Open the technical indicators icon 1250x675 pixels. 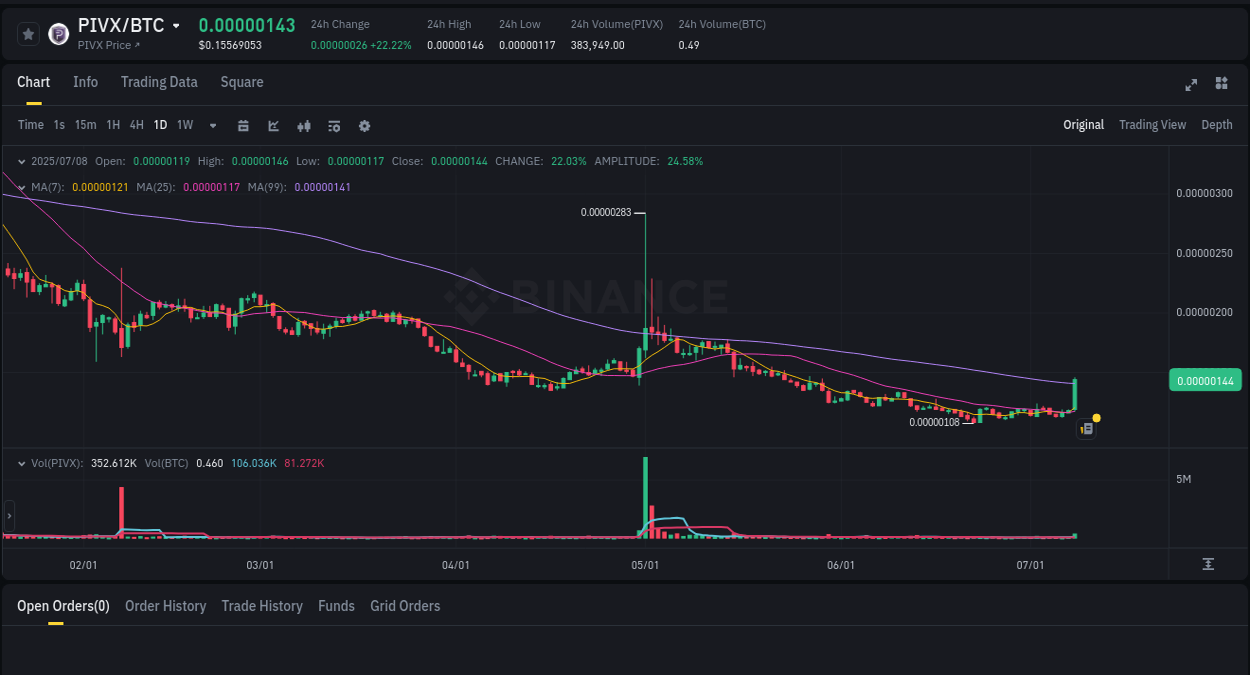[x=333, y=125]
